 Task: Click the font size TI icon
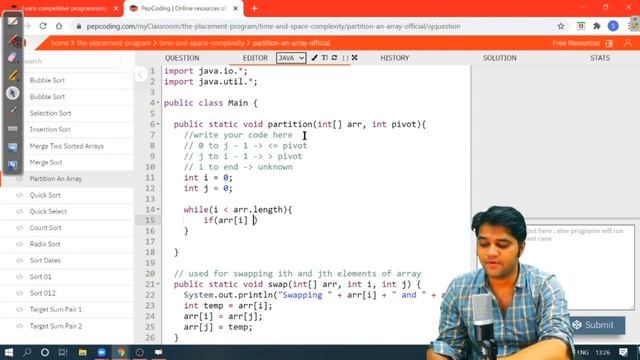coord(324,58)
